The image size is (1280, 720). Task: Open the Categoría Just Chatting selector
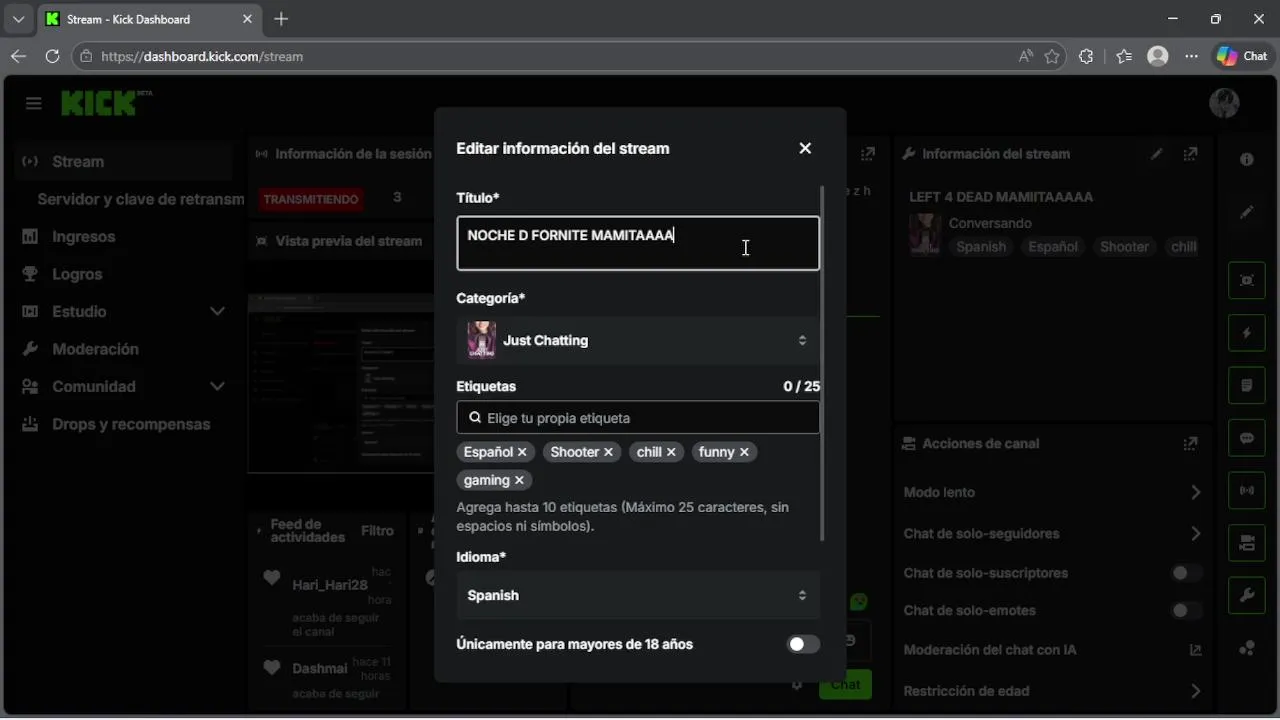click(638, 340)
